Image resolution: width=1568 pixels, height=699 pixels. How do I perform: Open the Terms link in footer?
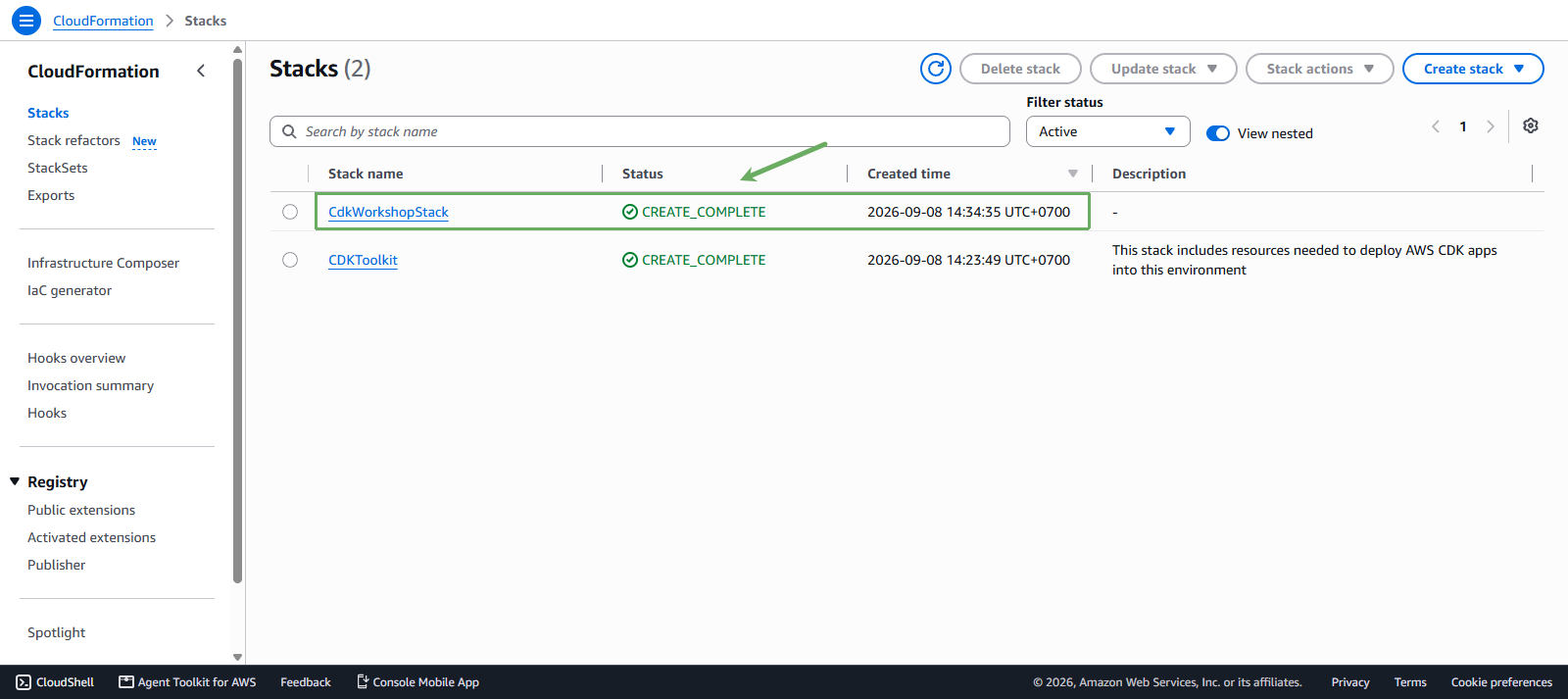tap(1410, 682)
